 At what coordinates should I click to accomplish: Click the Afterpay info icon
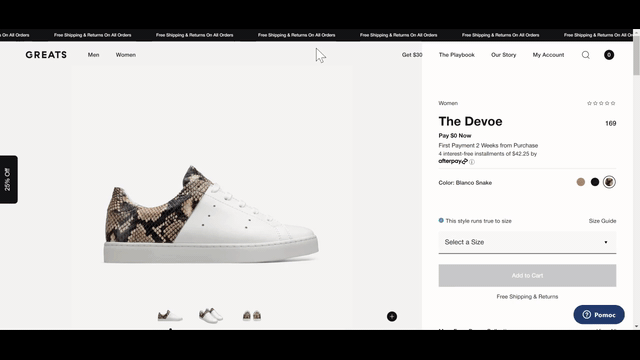pyautogui.click(x=472, y=162)
